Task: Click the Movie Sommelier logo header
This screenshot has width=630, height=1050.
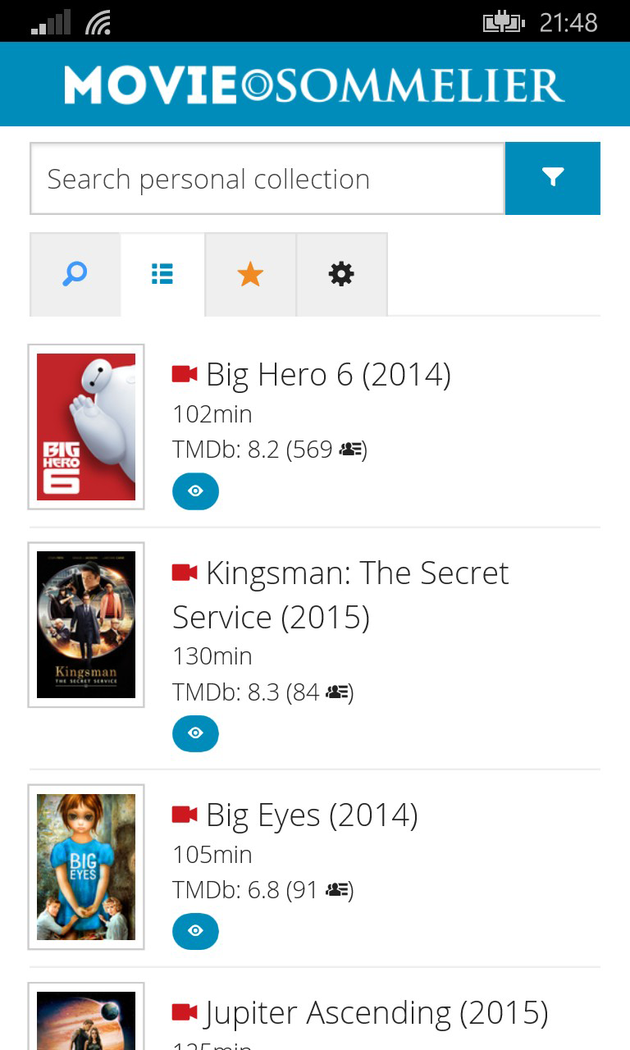Action: click(315, 85)
